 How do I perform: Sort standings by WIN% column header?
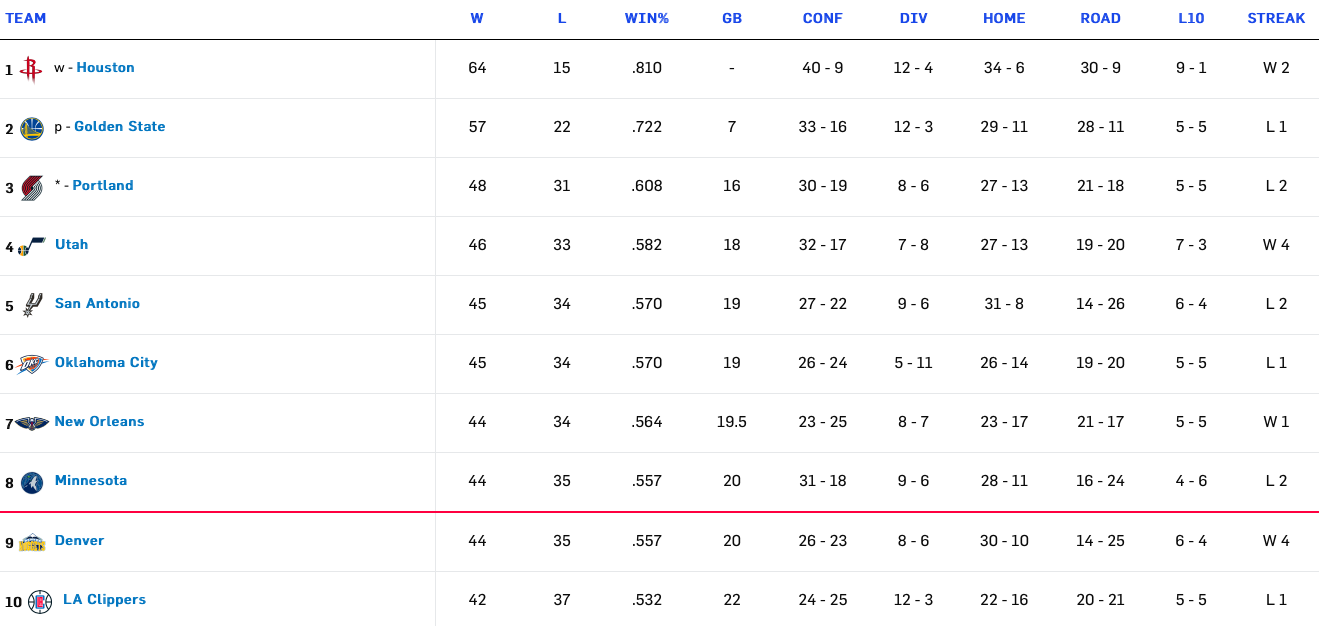[646, 18]
